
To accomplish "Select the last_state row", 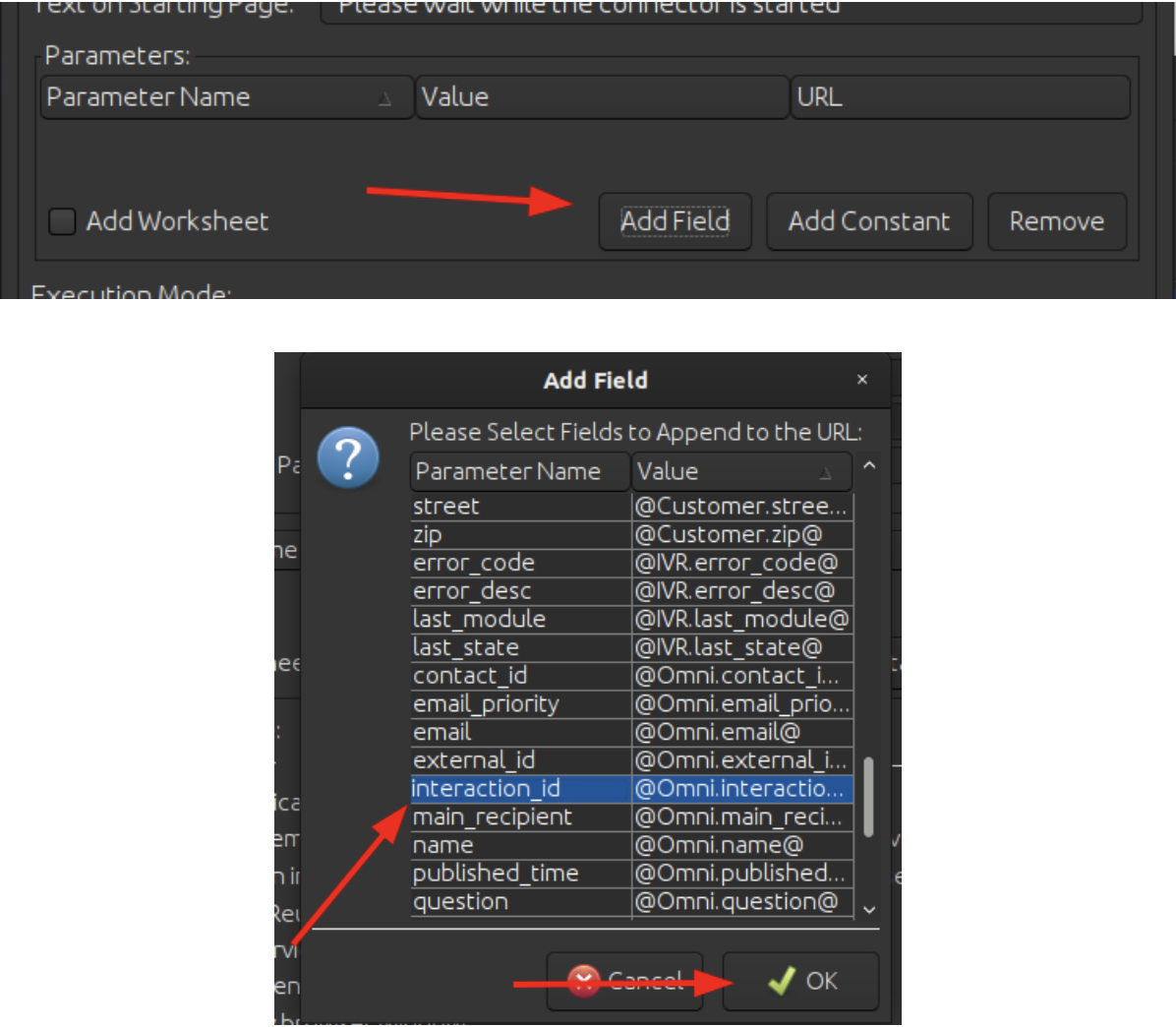I will tap(631, 647).
